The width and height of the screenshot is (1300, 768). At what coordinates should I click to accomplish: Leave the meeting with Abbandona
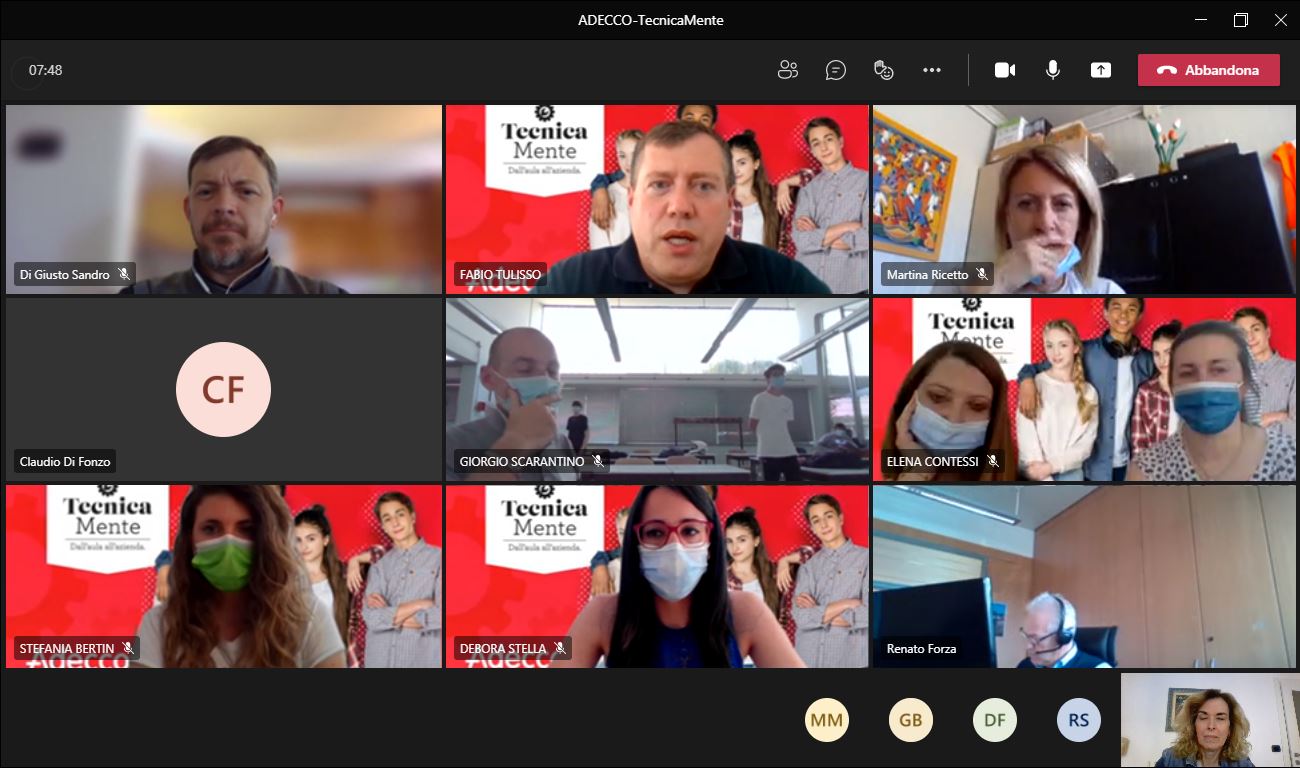tap(1209, 70)
